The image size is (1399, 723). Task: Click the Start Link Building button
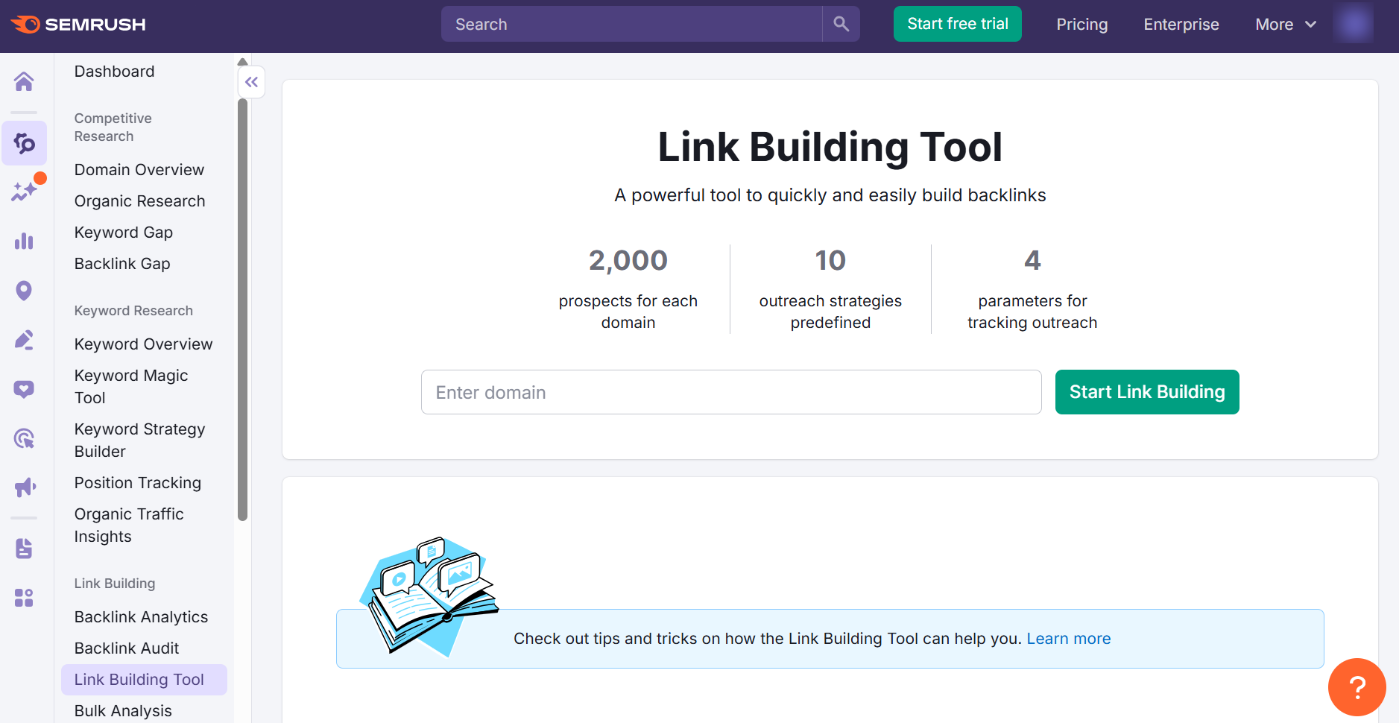[x=1146, y=392]
